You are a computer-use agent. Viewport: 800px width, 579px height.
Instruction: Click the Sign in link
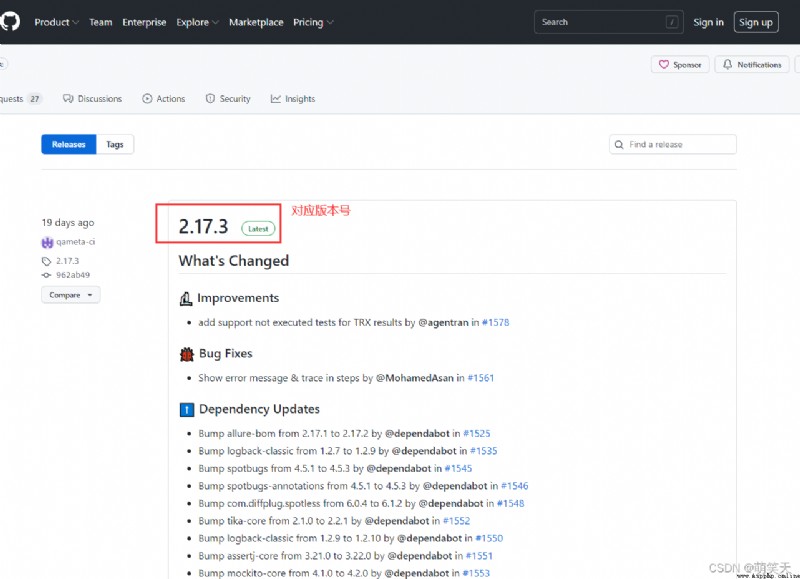(x=708, y=22)
